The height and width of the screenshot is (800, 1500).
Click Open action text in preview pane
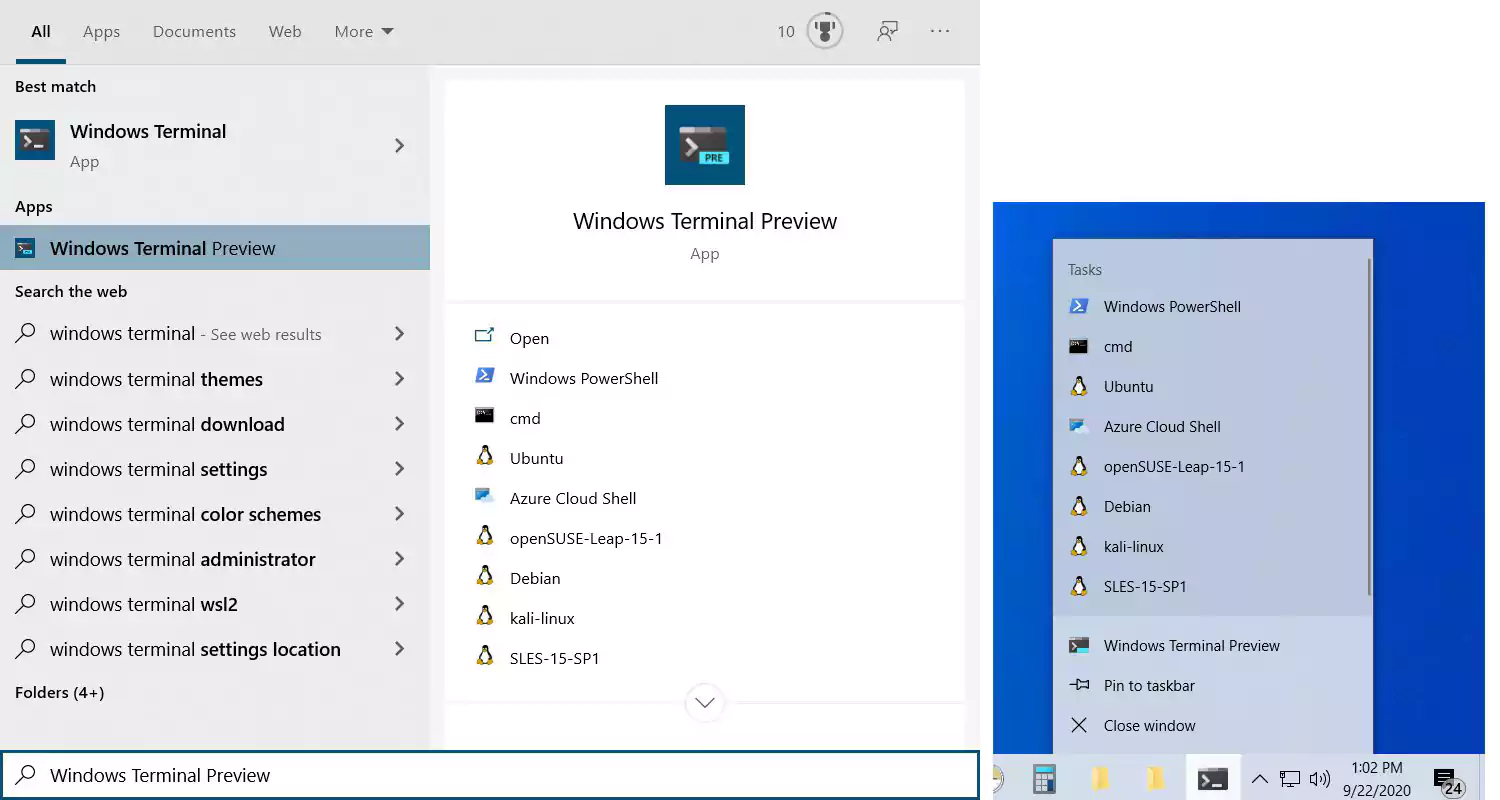(x=529, y=338)
